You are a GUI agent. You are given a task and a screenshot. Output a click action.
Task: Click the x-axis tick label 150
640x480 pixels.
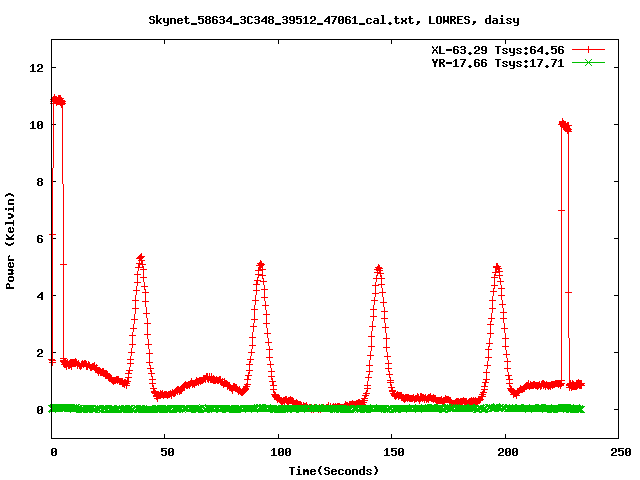(x=394, y=452)
